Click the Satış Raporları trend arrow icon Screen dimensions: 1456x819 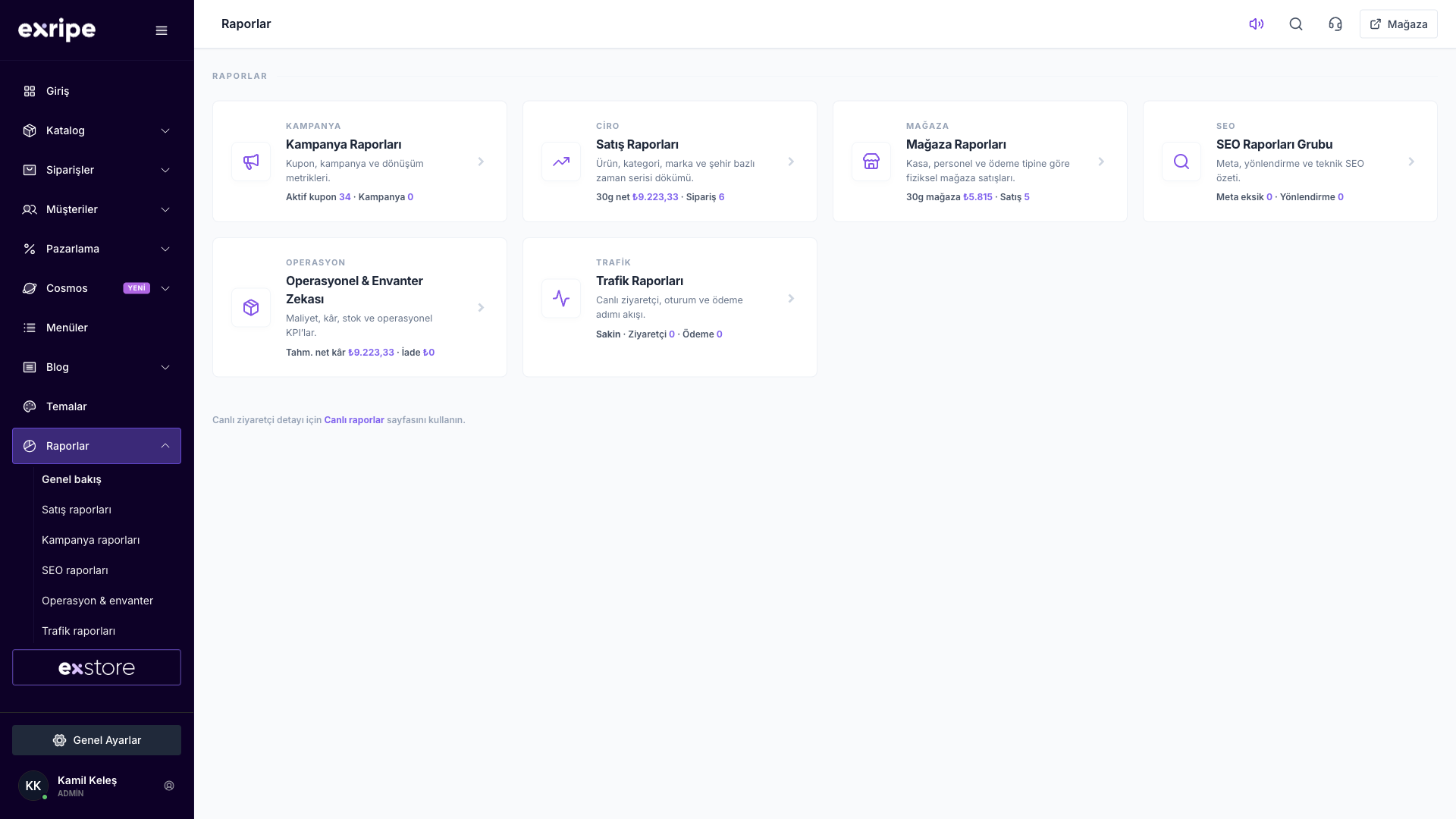tap(561, 162)
